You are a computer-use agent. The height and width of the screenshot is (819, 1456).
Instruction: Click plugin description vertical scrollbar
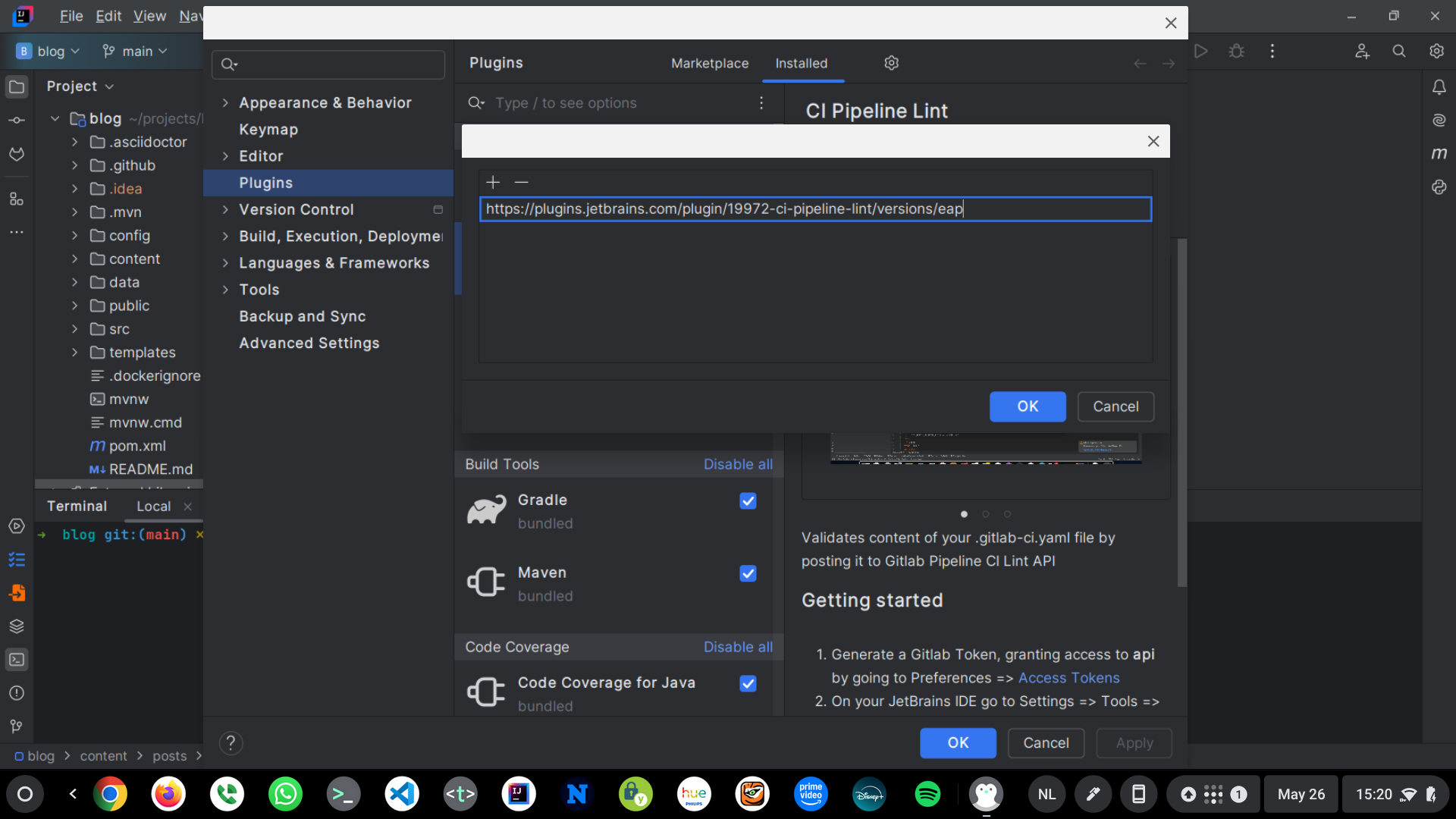pos(1181,413)
